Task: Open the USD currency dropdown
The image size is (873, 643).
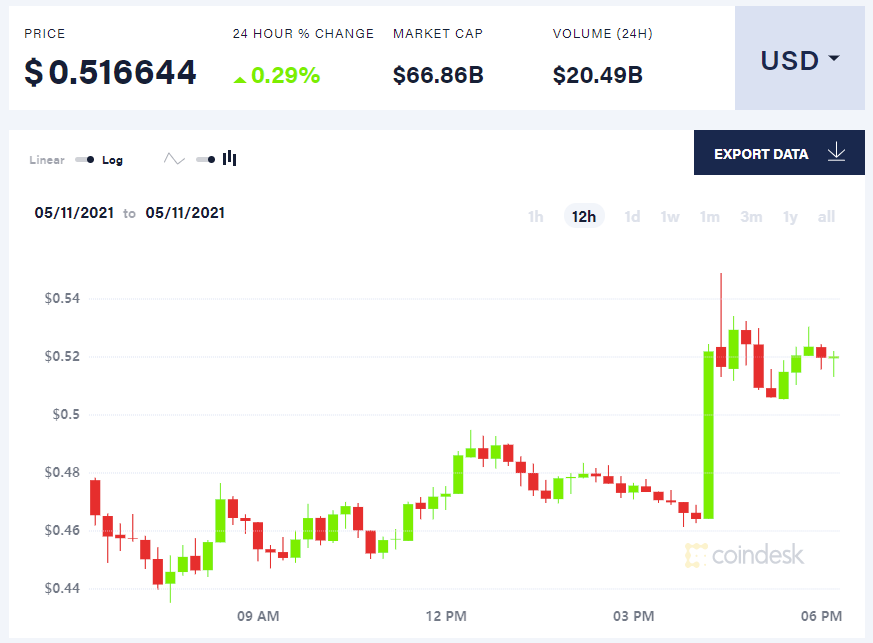Action: tap(799, 60)
